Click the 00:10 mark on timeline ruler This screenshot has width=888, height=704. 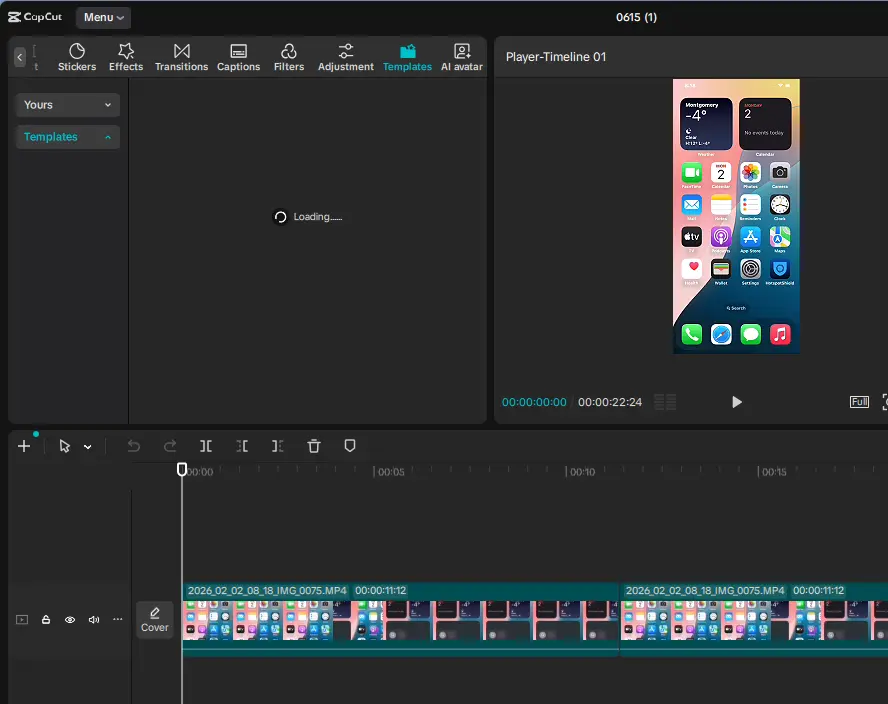click(x=582, y=472)
